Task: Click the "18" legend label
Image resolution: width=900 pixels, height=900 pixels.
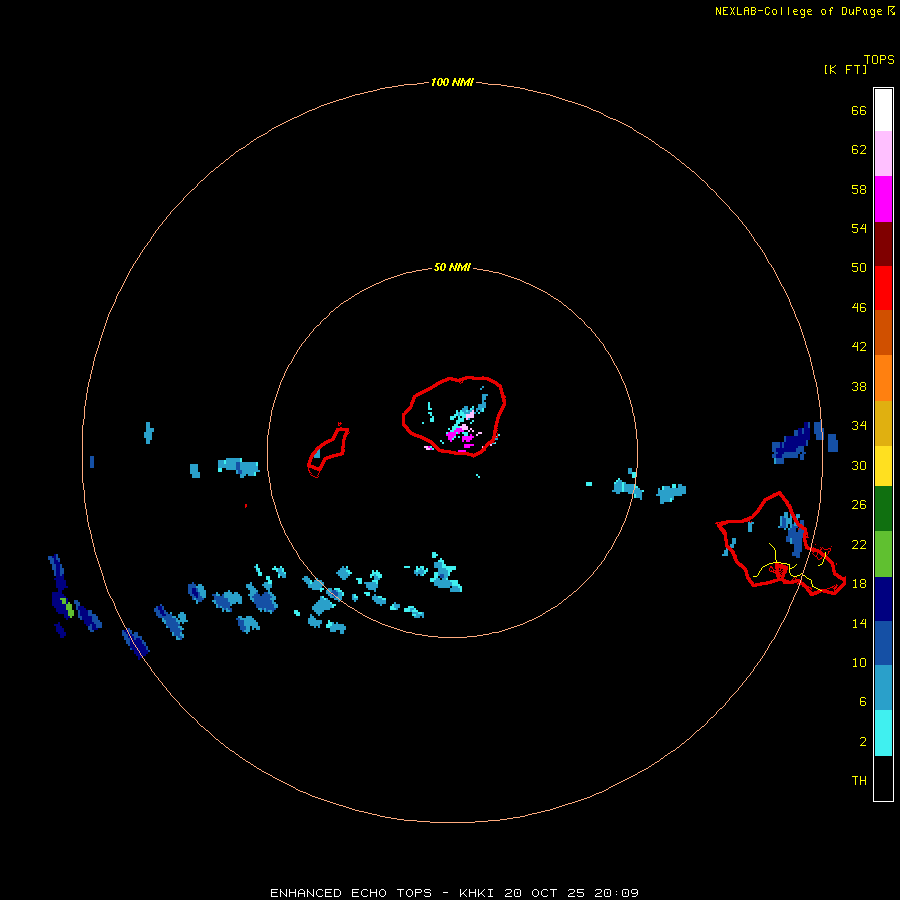Action: point(859,584)
